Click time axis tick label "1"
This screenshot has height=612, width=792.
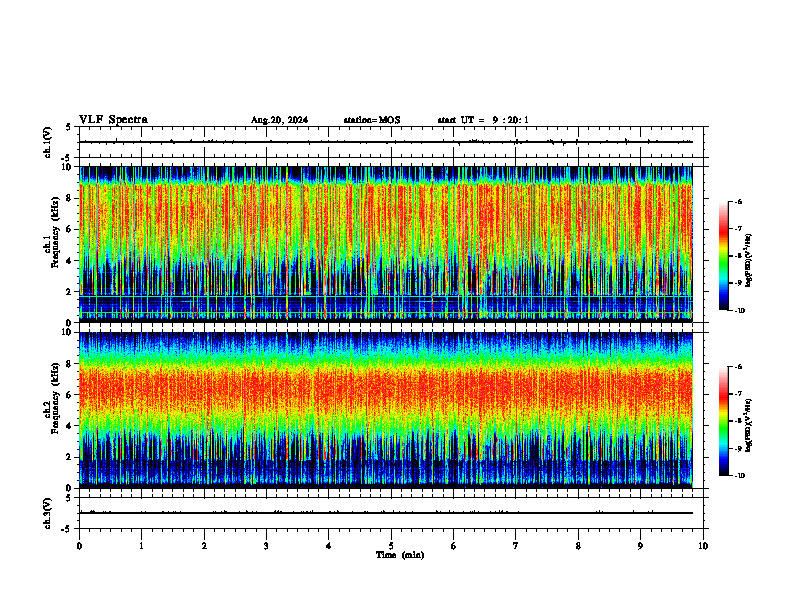pos(141,546)
